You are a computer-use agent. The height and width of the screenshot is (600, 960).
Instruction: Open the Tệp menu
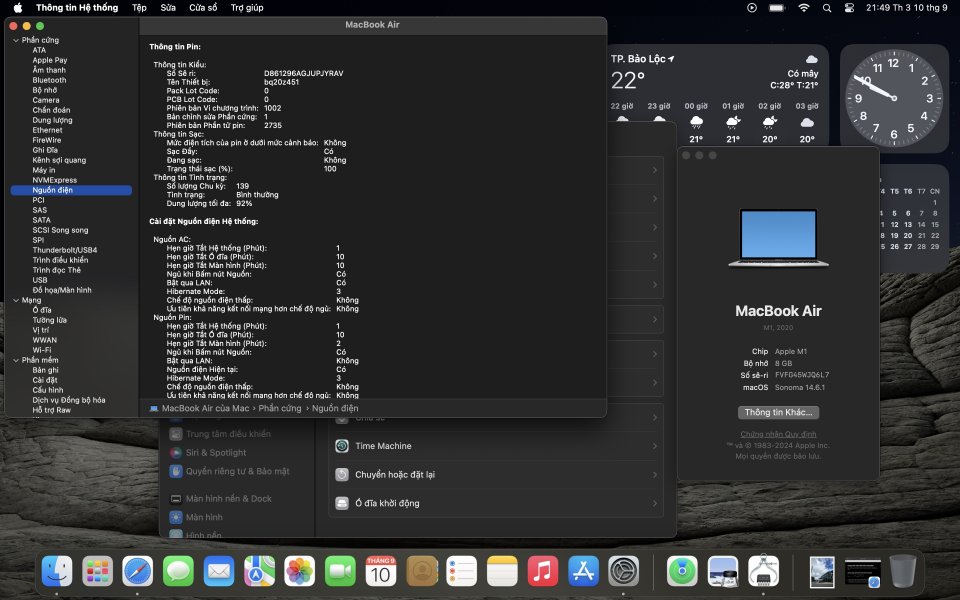tap(139, 8)
